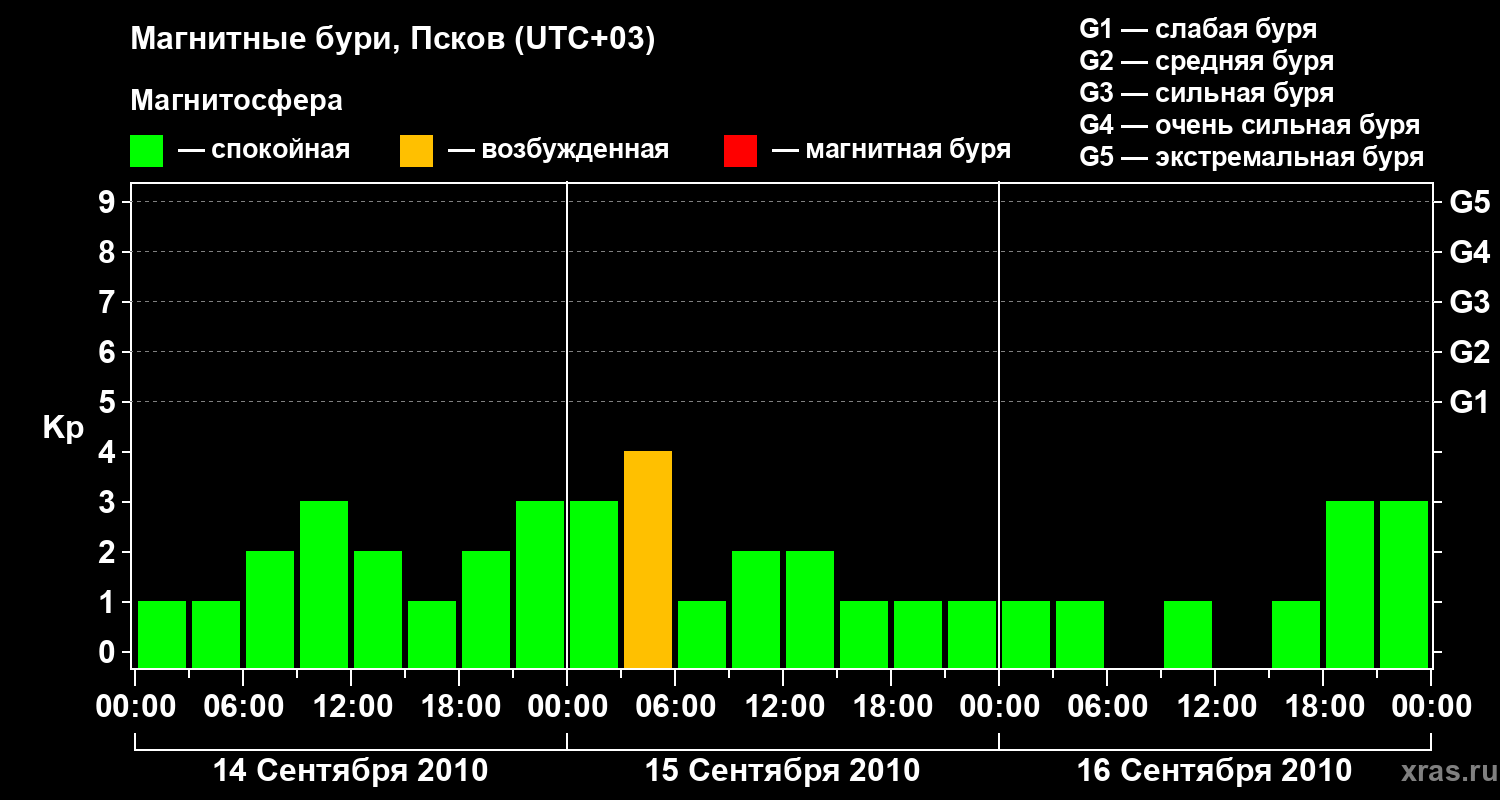Click the Kp axis title

(x=63, y=428)
